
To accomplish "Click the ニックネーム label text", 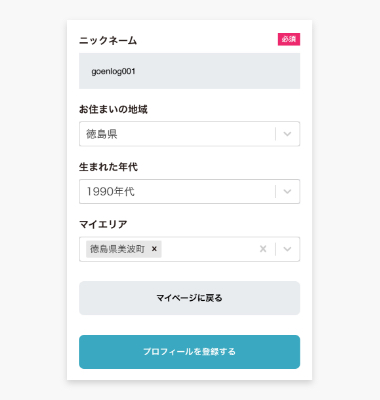I will [108, 40].
